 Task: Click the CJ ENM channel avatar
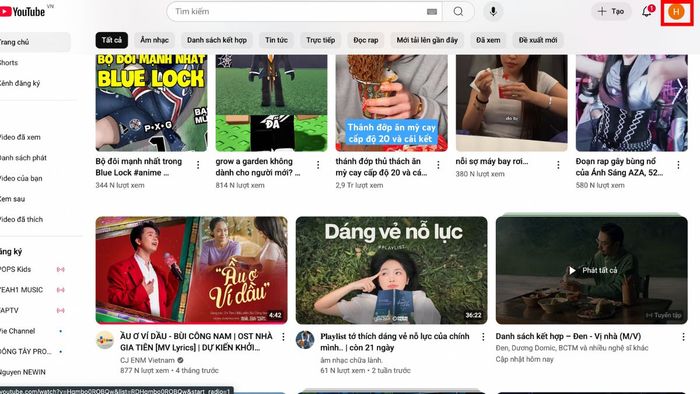tap(105, 340)
